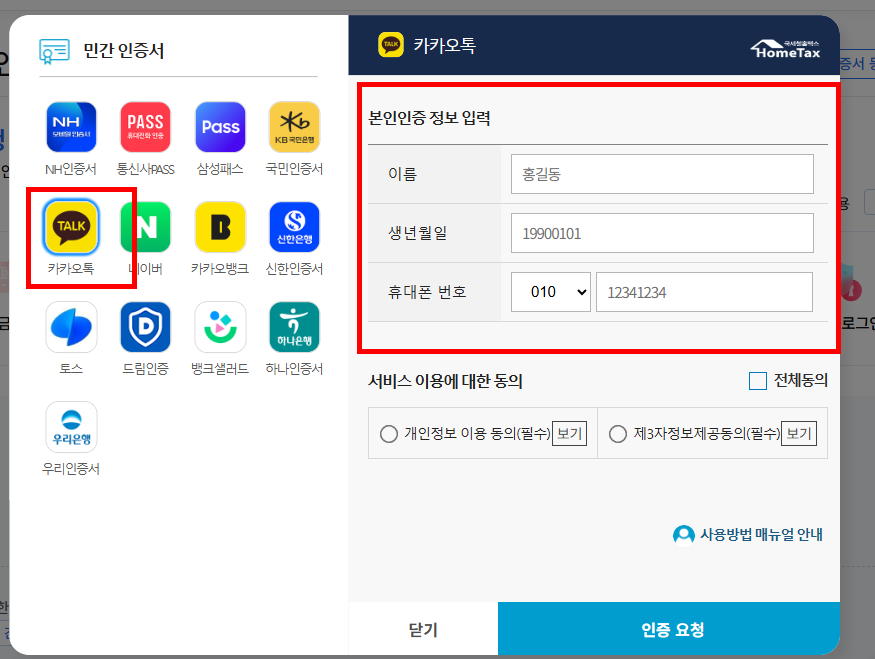Select the 우리은행 certificate icon

[70, 426]
